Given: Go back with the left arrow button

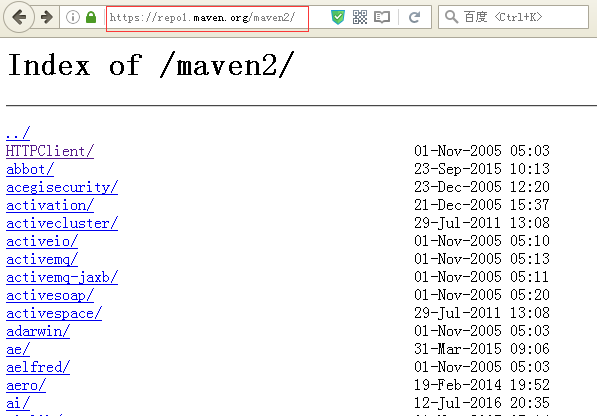Looking at the screenshot, I should pos(19,17).
